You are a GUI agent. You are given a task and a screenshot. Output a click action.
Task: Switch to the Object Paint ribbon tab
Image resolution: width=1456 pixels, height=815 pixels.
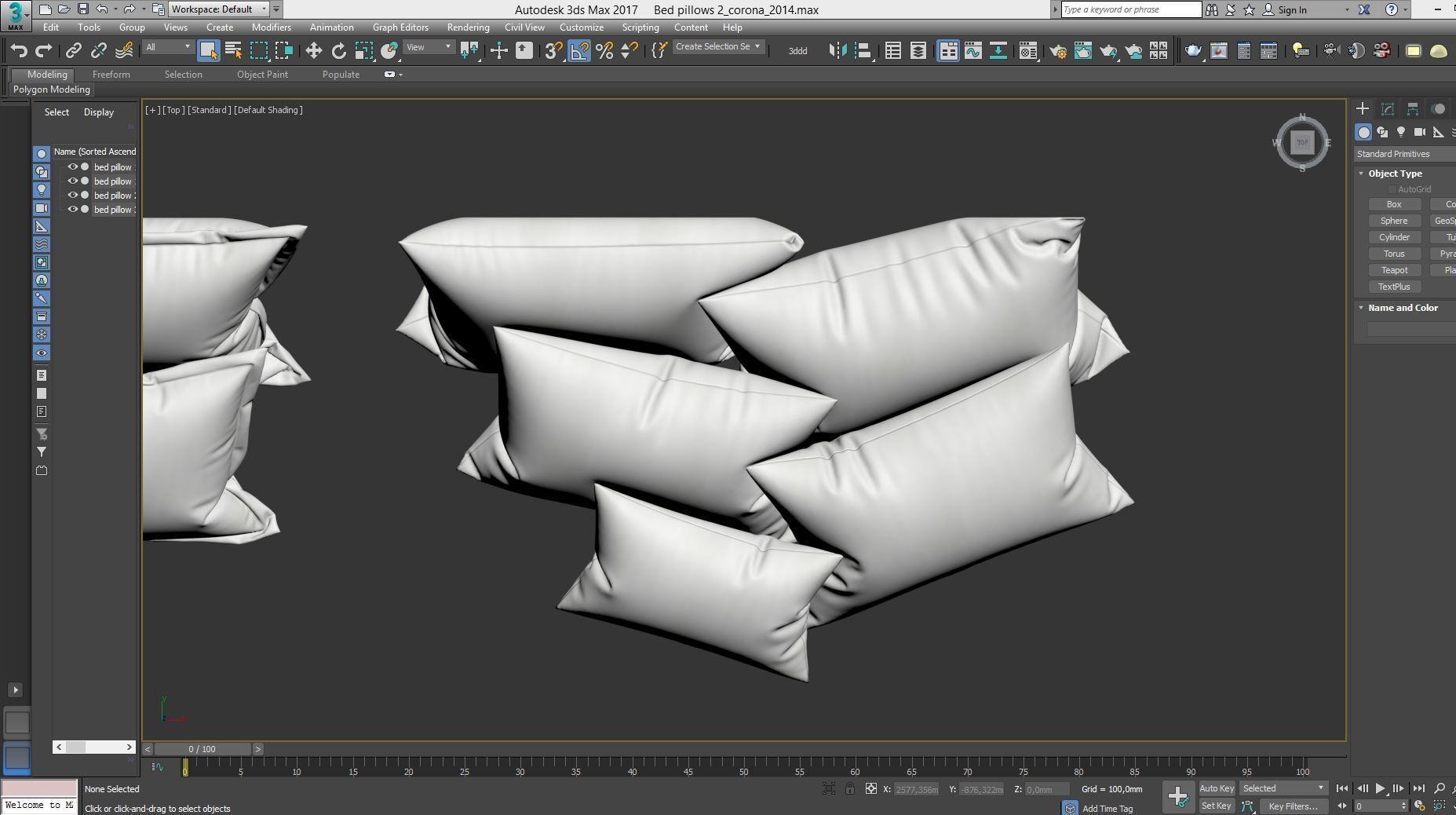pos(262,75)
